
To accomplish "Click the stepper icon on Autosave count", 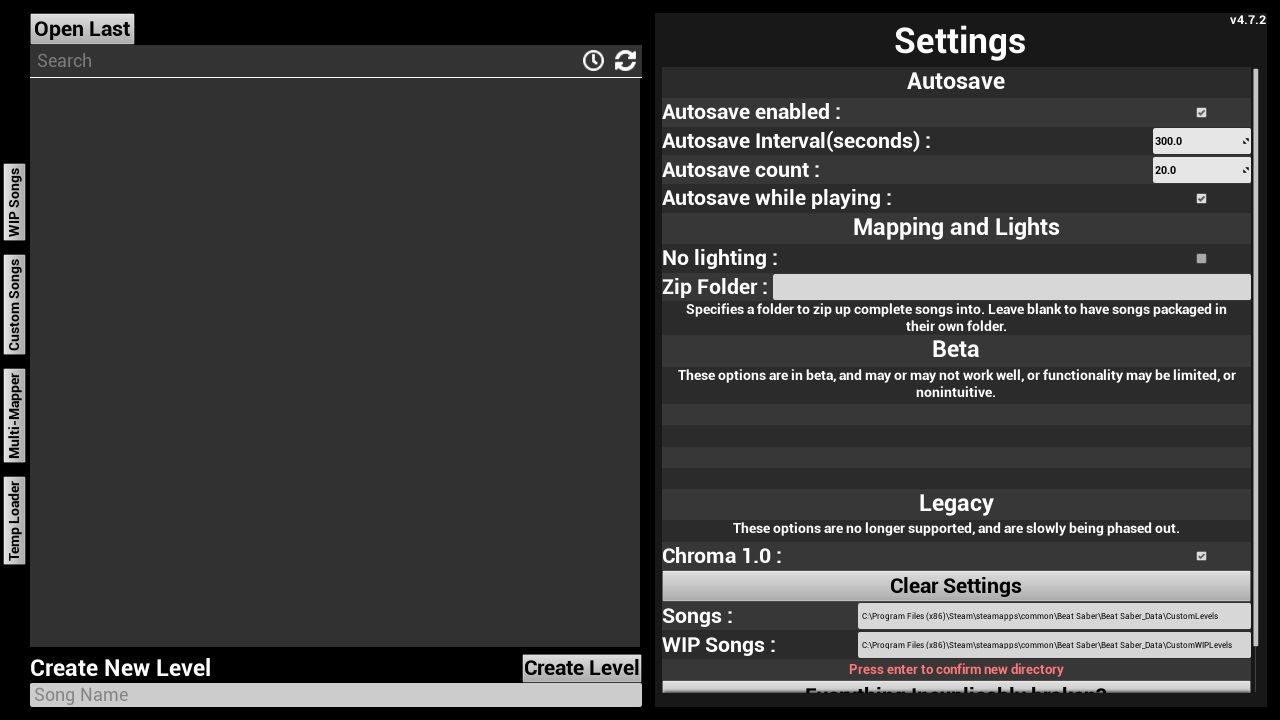I will coord(1245,170).
